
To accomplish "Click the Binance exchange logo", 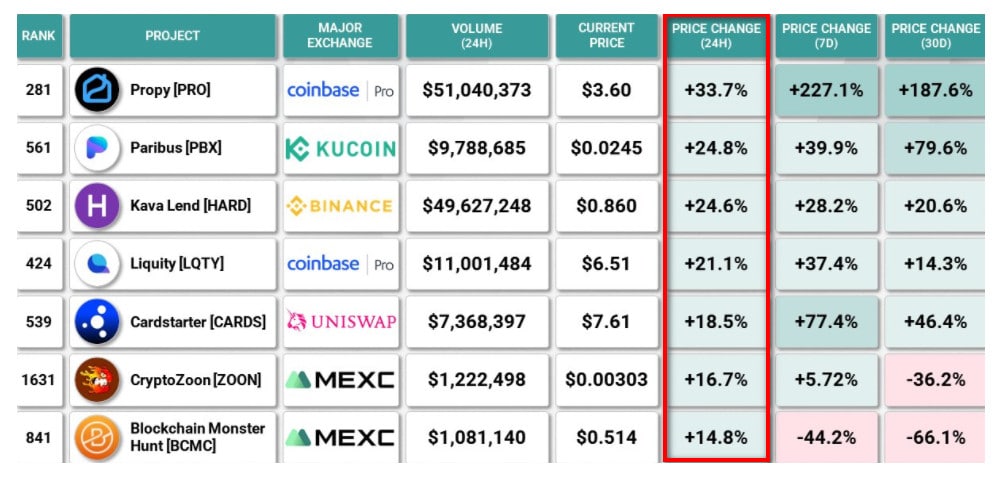I will 340,206.
